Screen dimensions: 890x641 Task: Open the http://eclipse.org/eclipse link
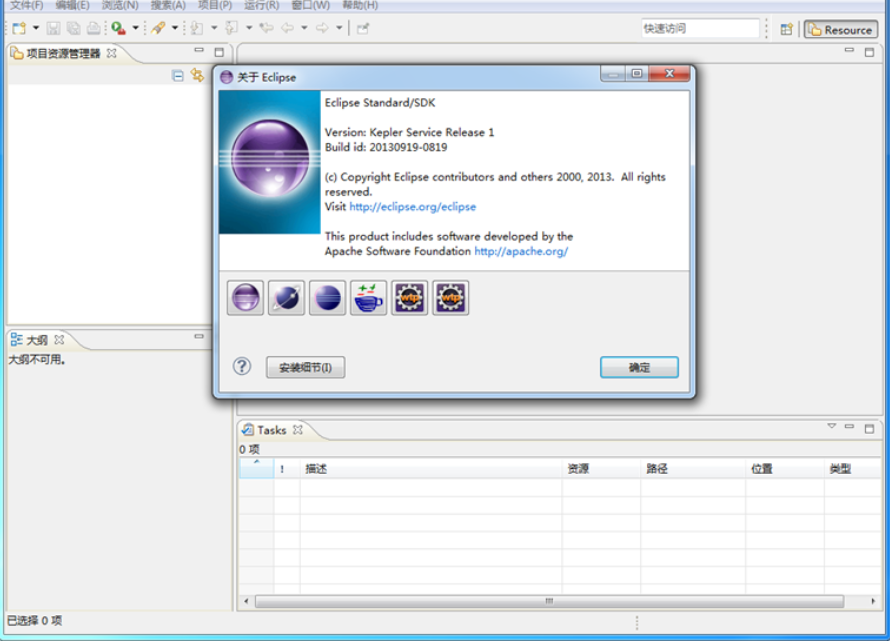[413, 207]
